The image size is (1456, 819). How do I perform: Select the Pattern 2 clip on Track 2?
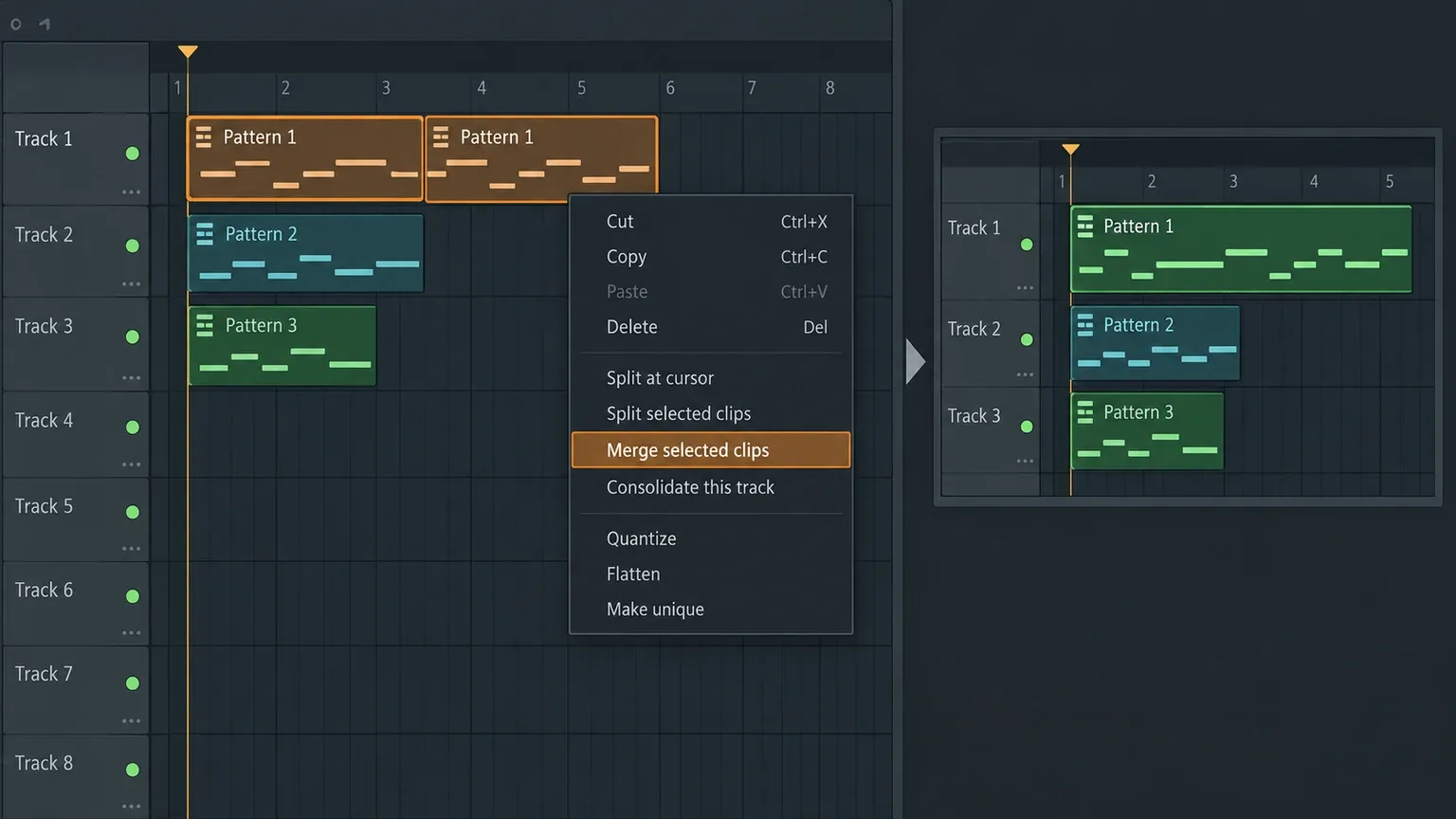coord(306,253)
